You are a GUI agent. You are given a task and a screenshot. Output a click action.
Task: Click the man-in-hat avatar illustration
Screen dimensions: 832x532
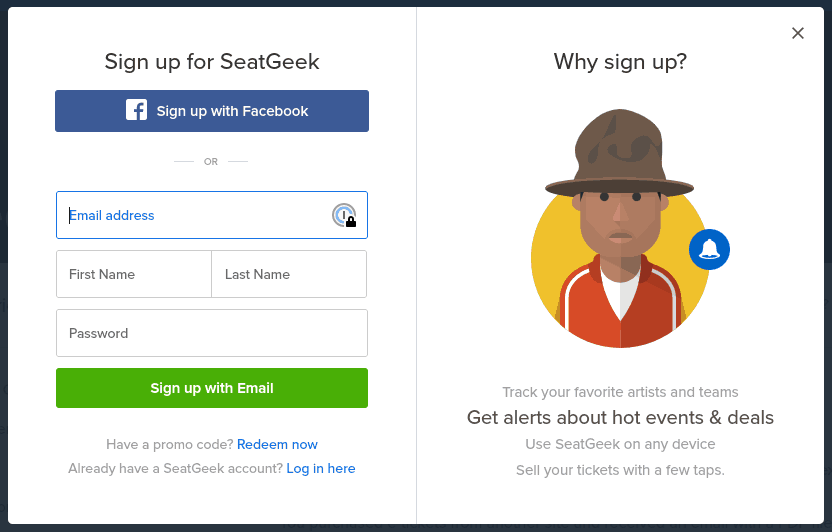pyautogui.click(x=620, y=229)
